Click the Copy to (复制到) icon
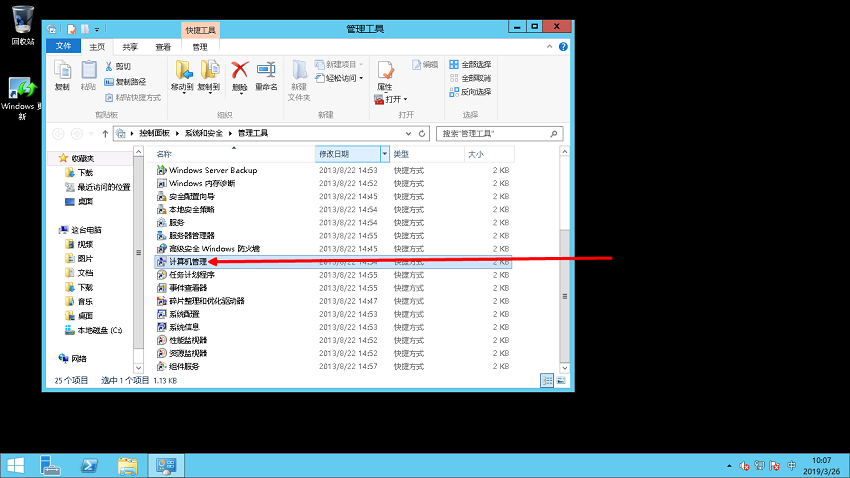The width and height of the screenshot is (850, 478). point(209,76)
